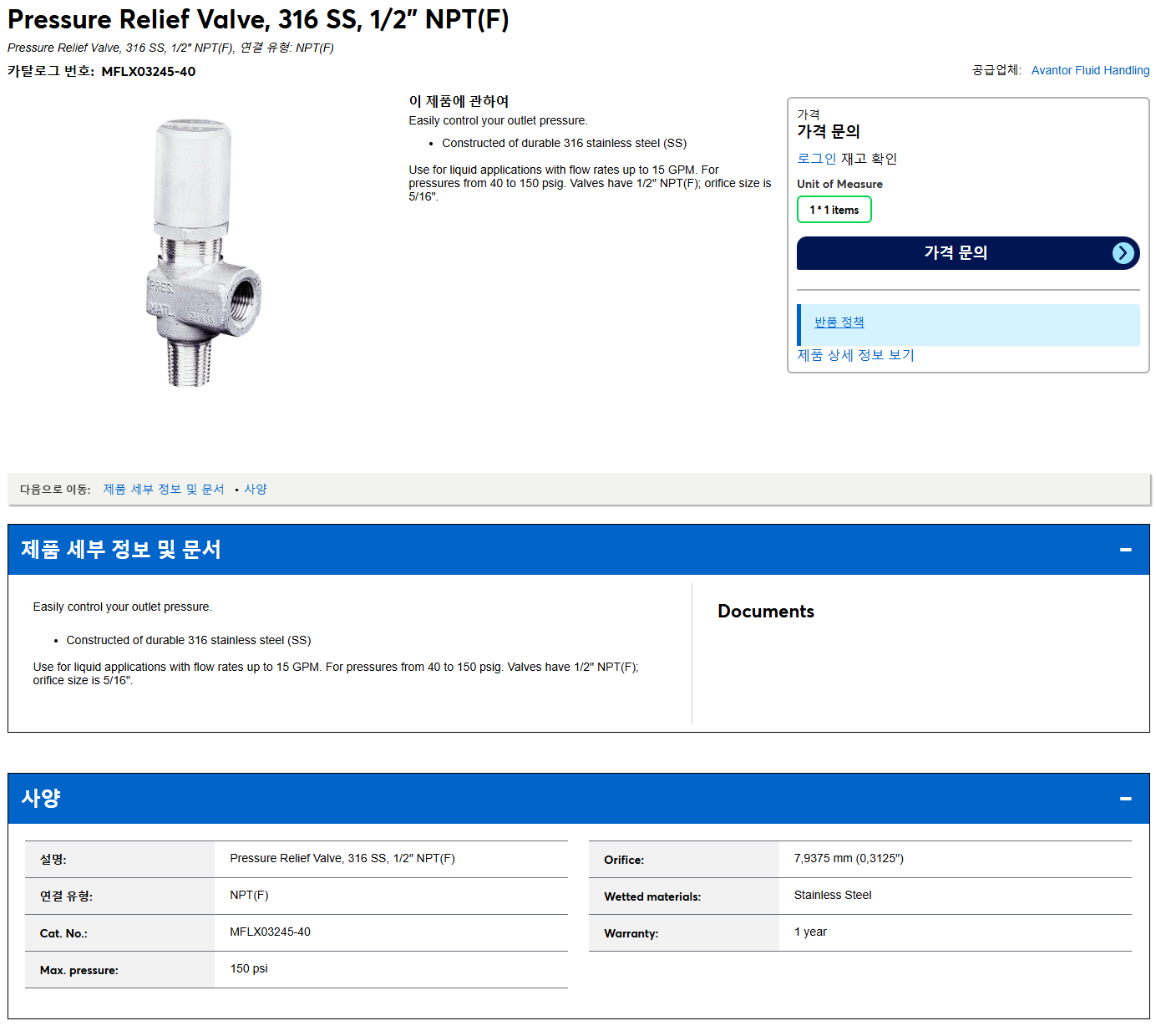Click the Documents heading
1156x1036 pixels.
pos(766,612)
